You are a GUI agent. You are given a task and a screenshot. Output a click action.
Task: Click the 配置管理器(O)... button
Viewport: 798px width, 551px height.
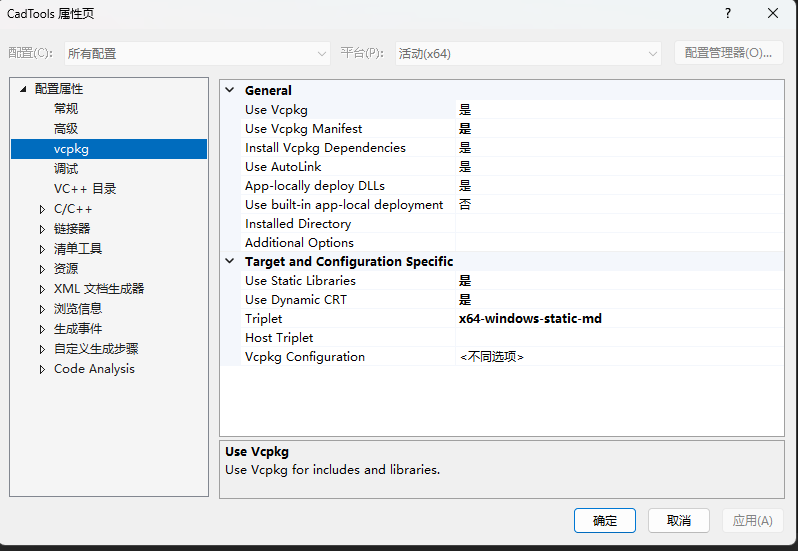pos(728,53)
